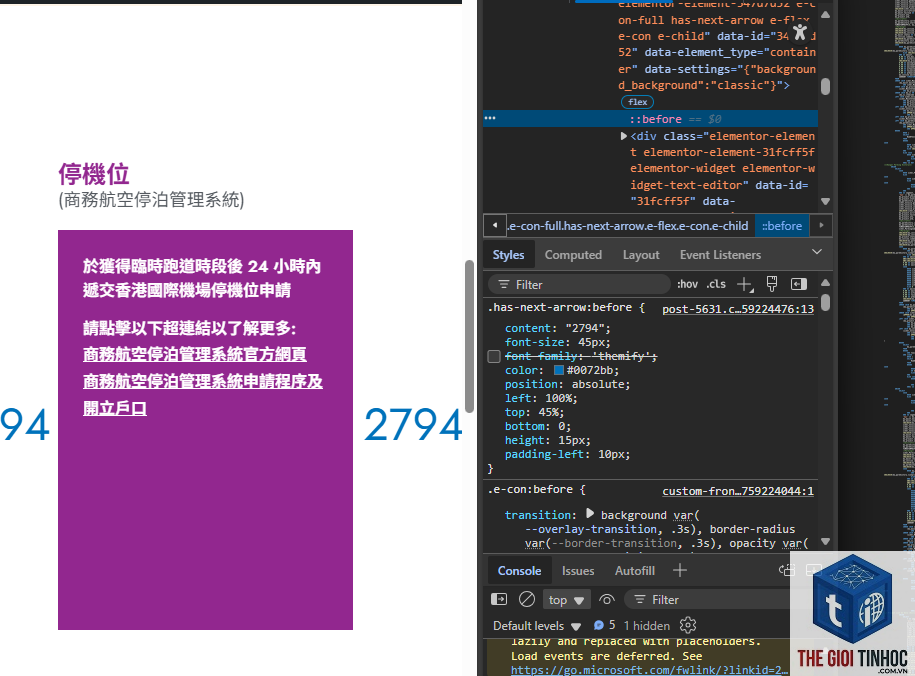Toggle element state with :hov
915x676 pixels.
pyautogui.click(x=687, y=284)
